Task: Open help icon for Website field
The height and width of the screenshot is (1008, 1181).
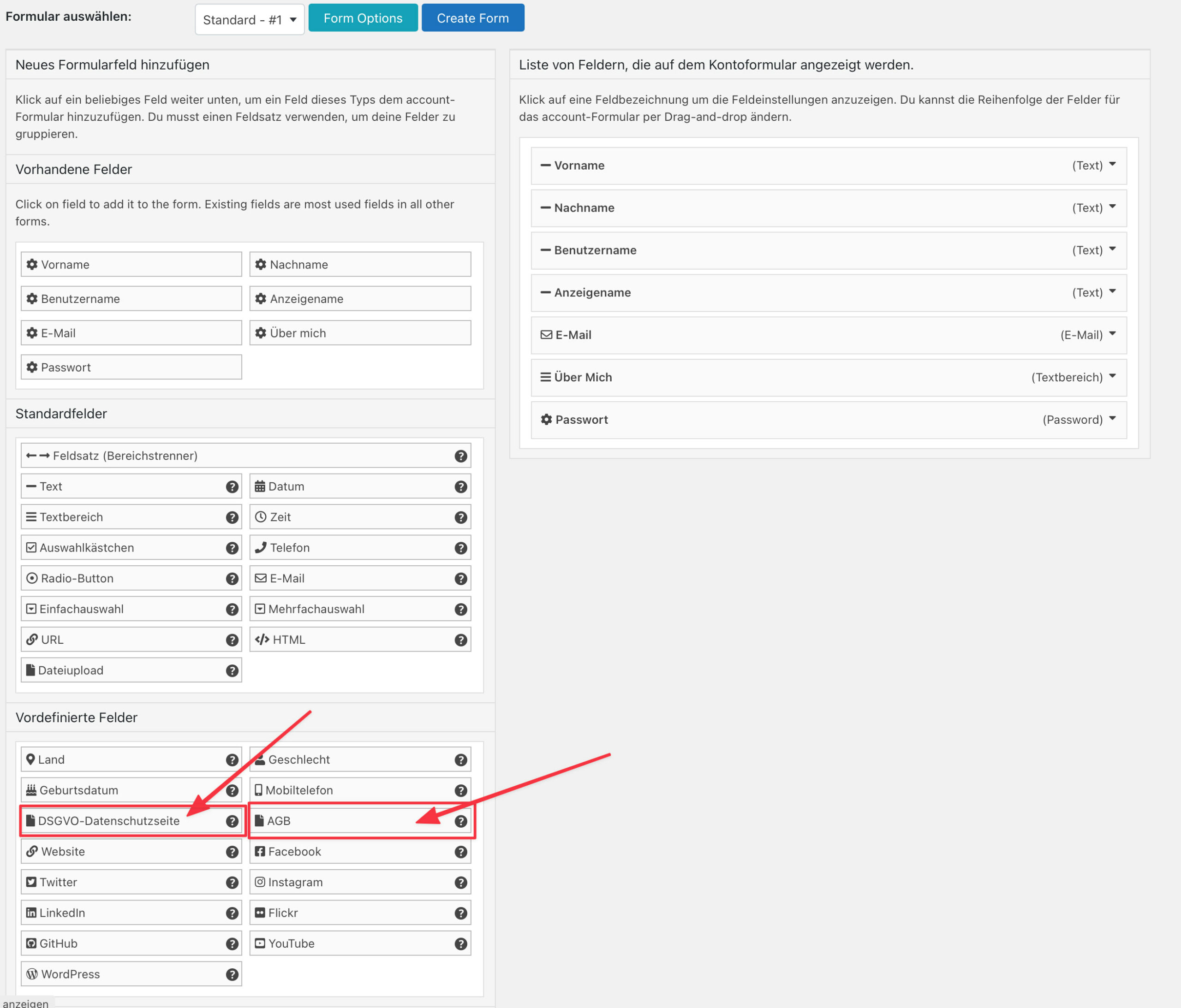Action: point(232,852)
